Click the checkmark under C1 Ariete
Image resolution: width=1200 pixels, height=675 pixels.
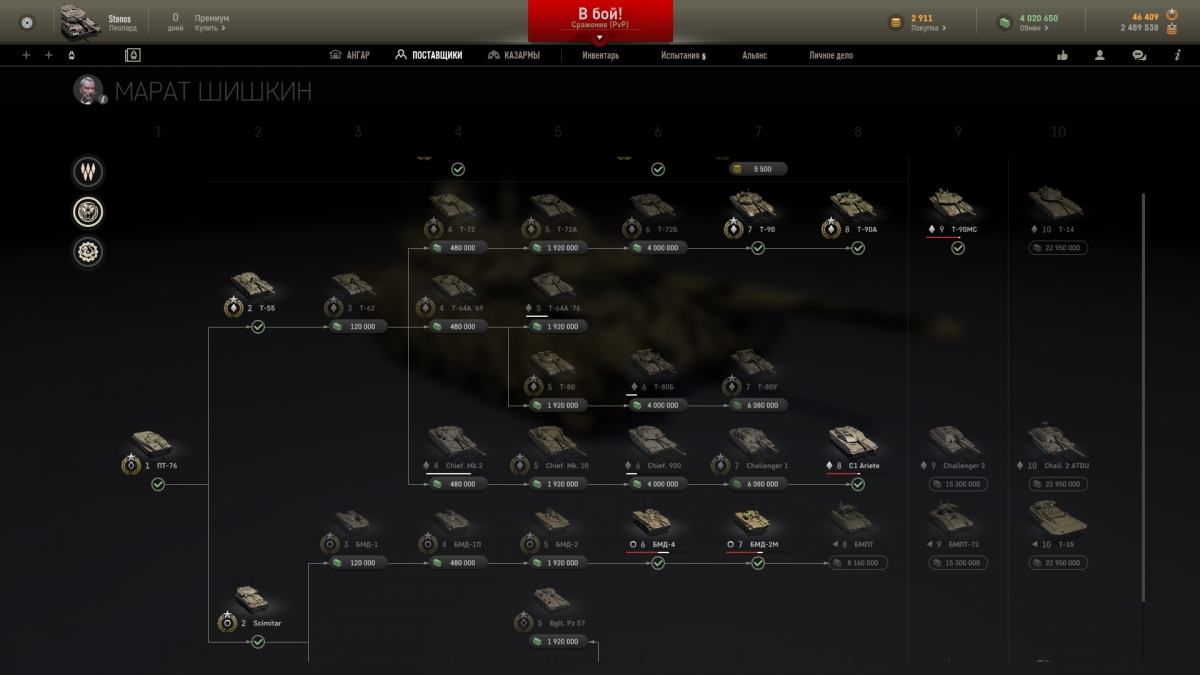click(858, 484)
